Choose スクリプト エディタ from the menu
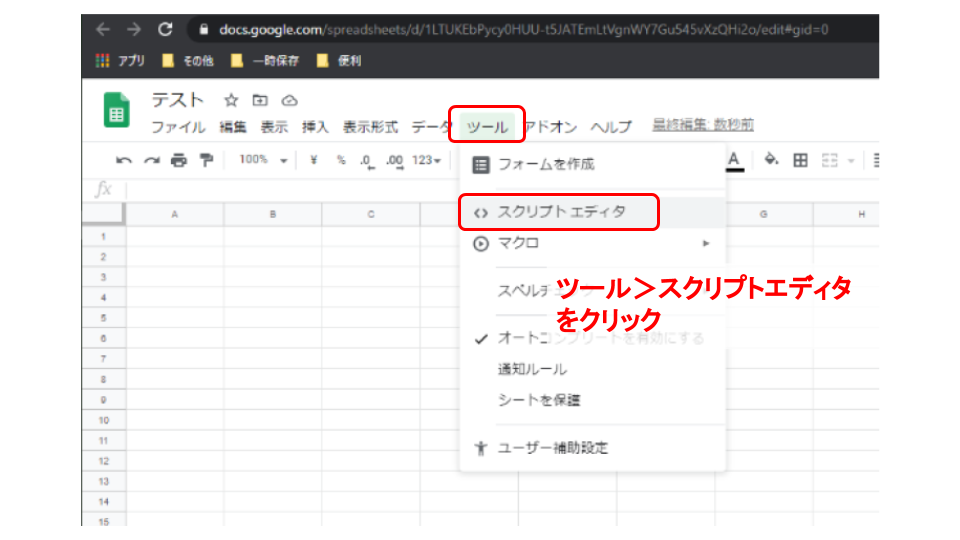960x540 pixels. (x=593, y=212)
